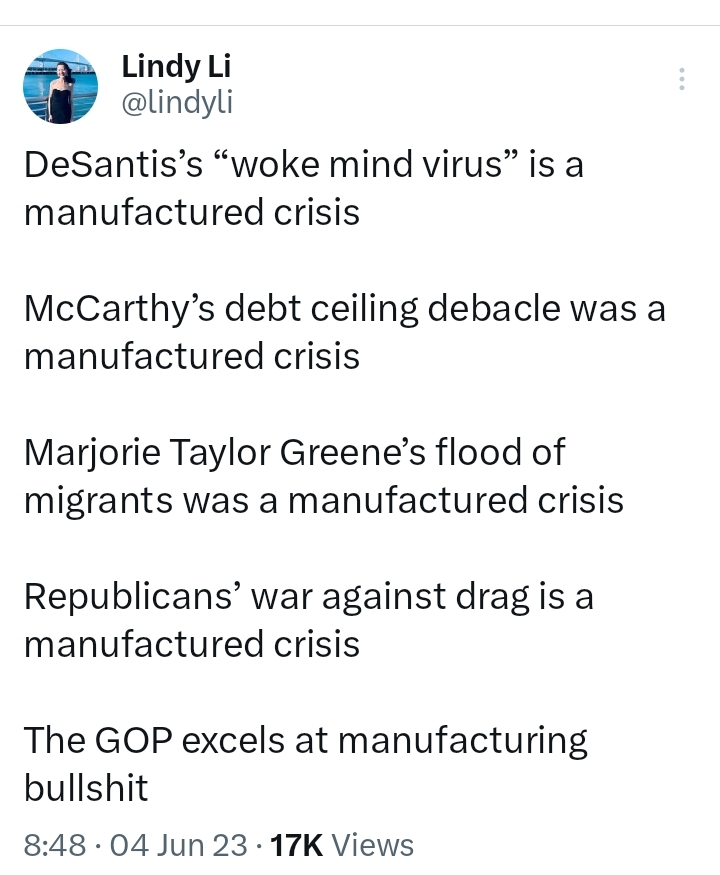Open the 17K view count
This screenshot has width=720, height=875.
(296, 844)
